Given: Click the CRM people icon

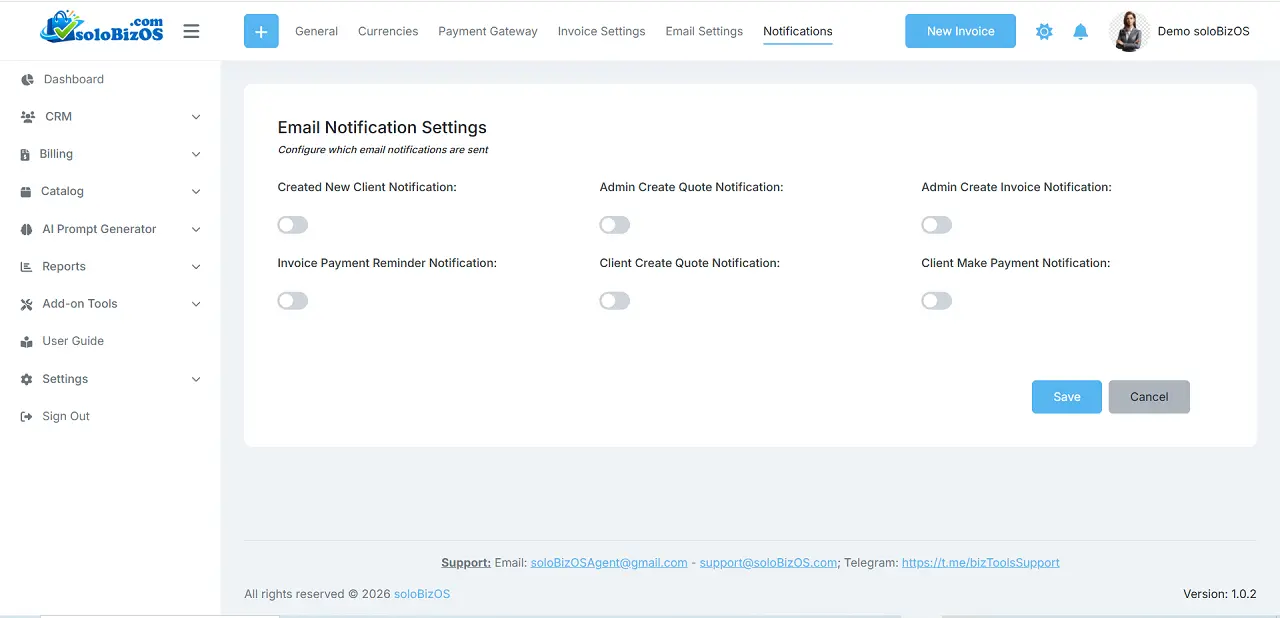Looking at the screenshot, I should coord(27,117).
